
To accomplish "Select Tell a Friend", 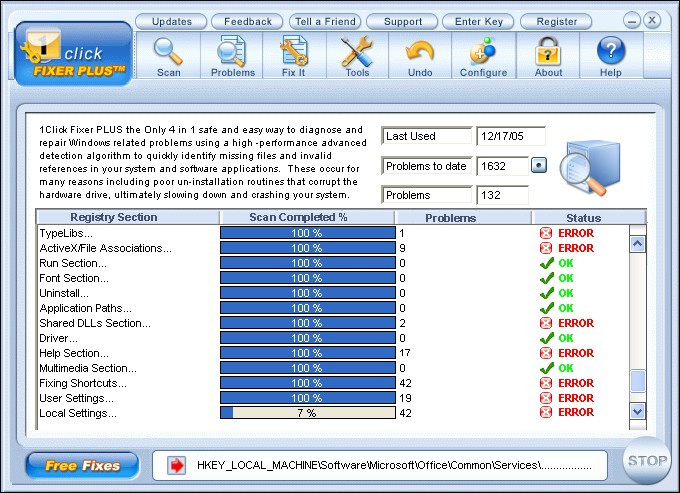I will point(325,21).
